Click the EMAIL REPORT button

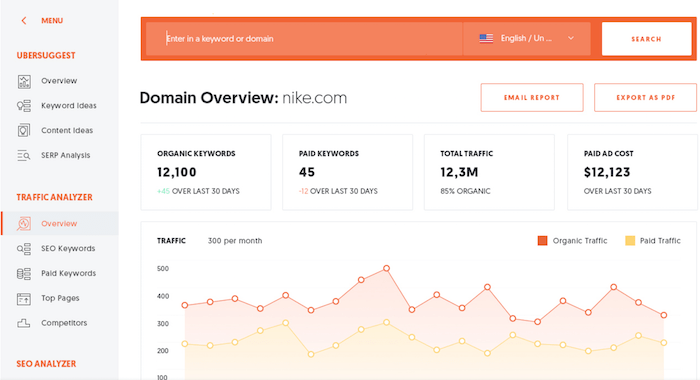tap(532, 97)
